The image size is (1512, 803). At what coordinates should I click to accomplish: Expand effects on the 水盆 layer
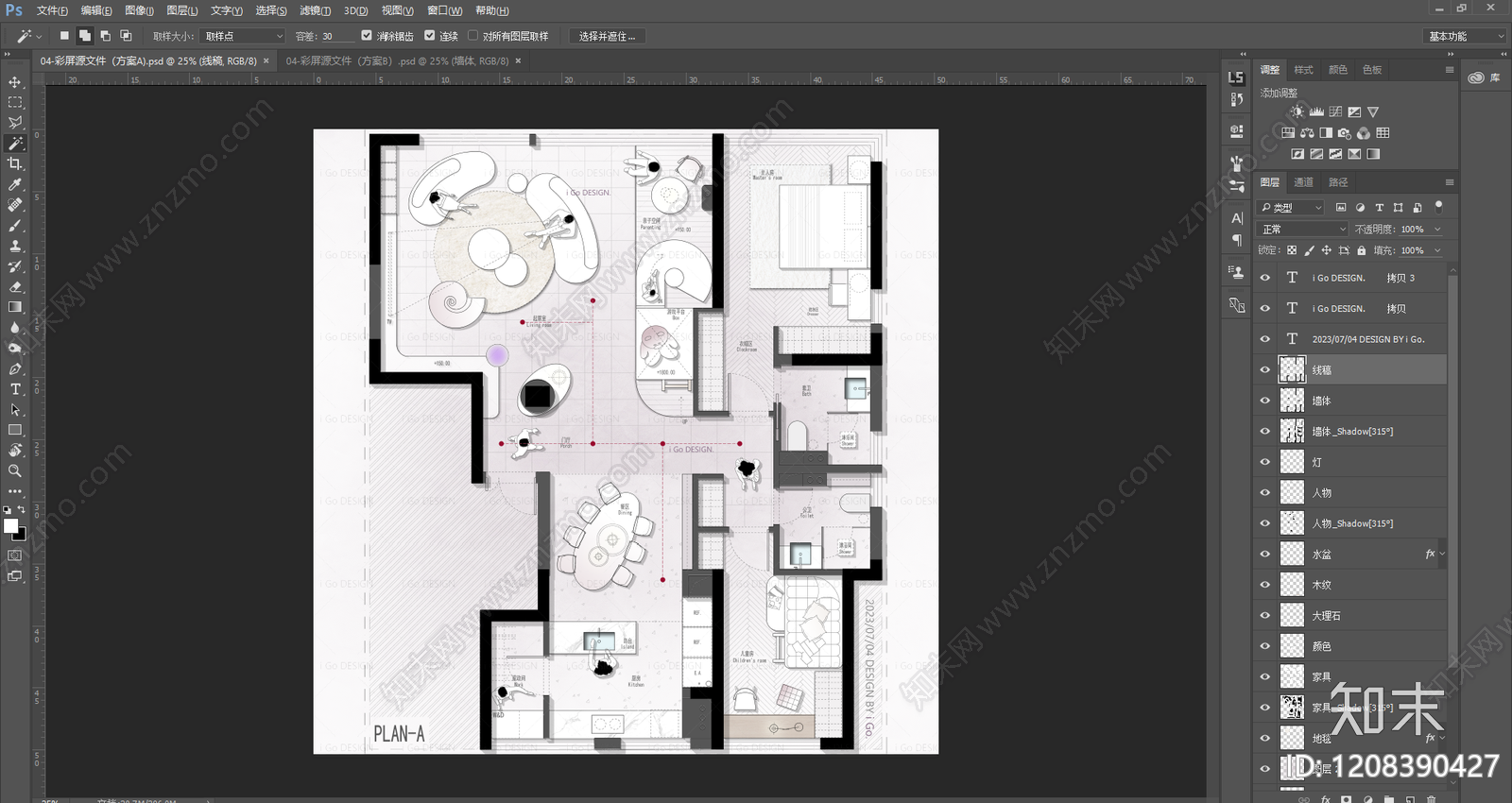tap(1442, 555)
